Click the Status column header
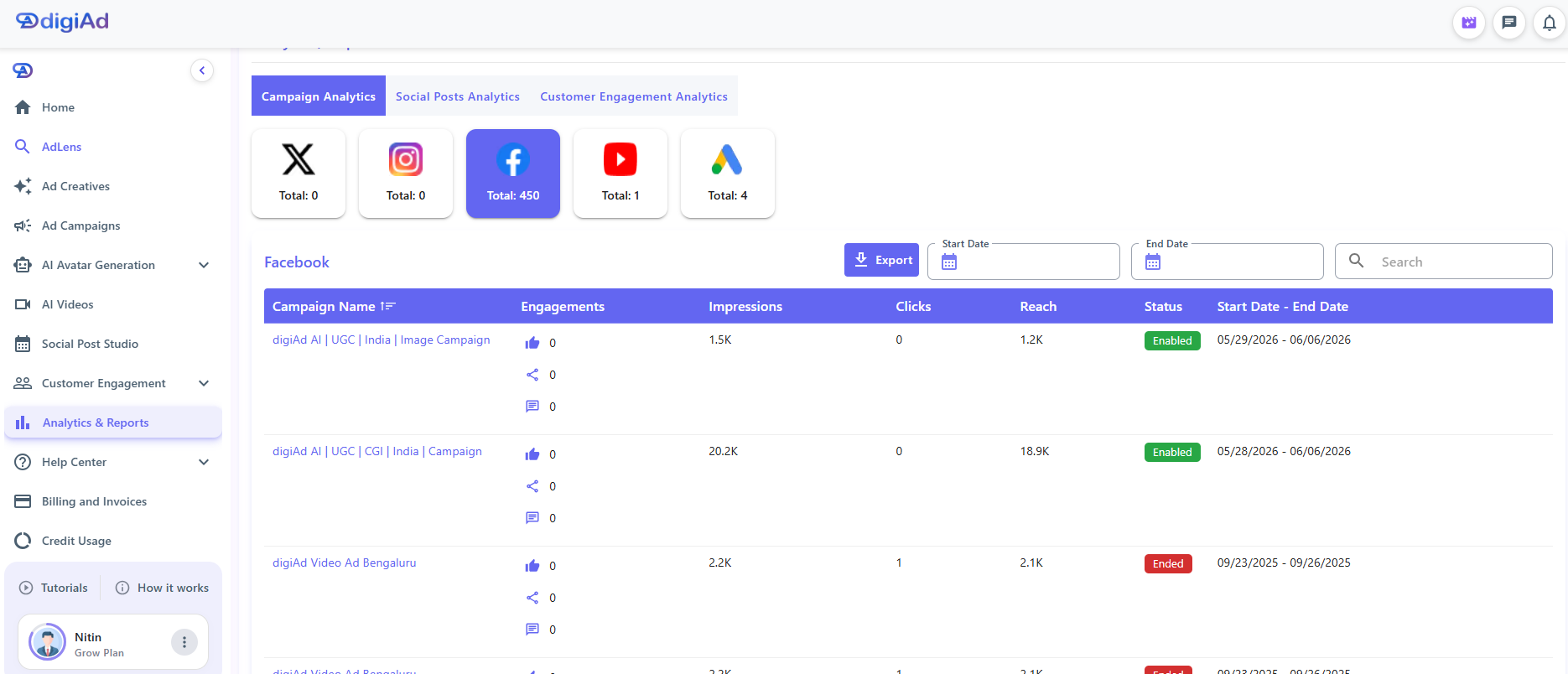Image resolution: width=1568 pixels, height=674 pixels. coord(1163,307)
